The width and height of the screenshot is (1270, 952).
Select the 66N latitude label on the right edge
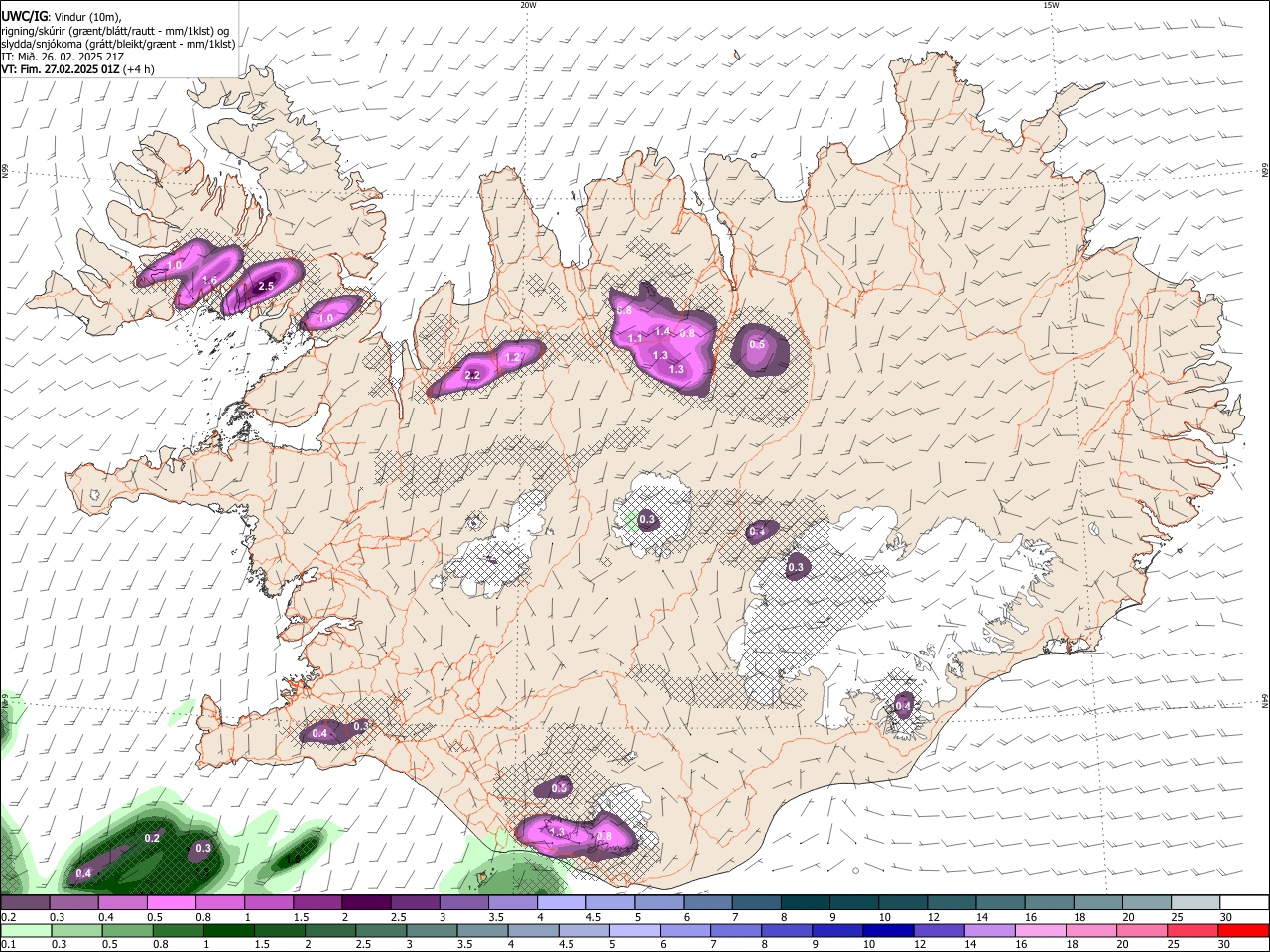(1265, 172)
